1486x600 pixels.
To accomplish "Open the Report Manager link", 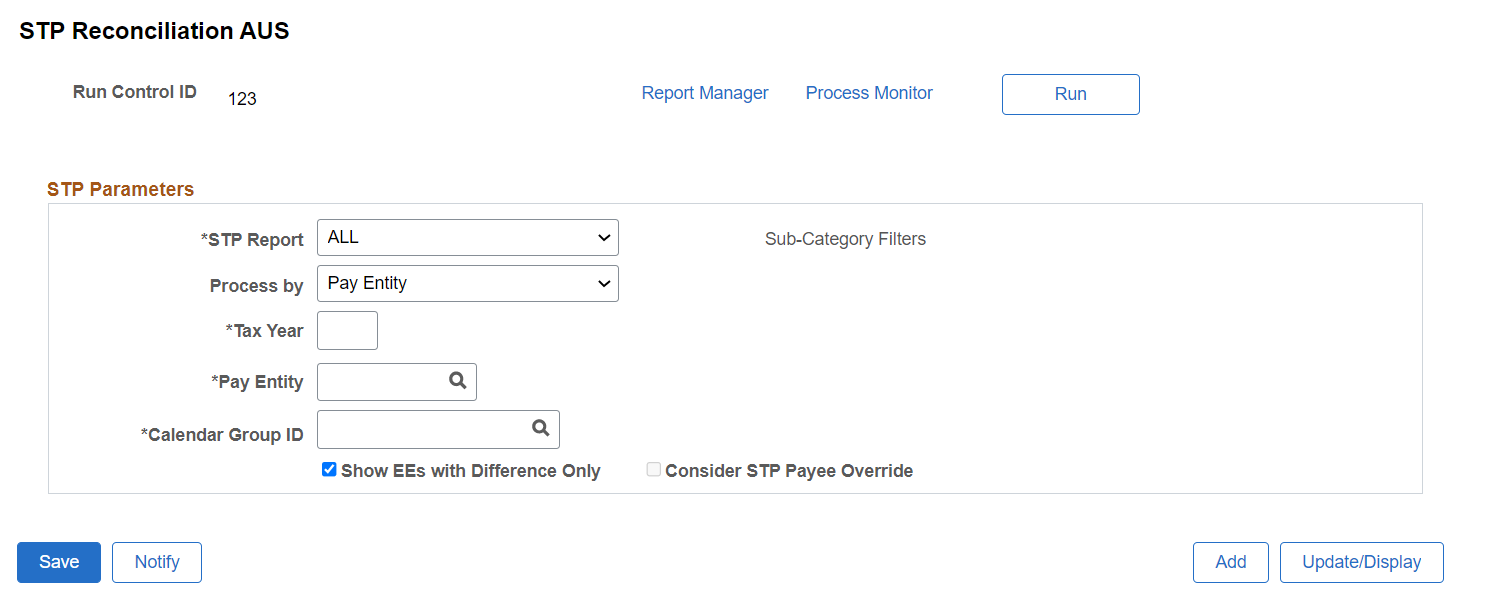I will 705,93.
